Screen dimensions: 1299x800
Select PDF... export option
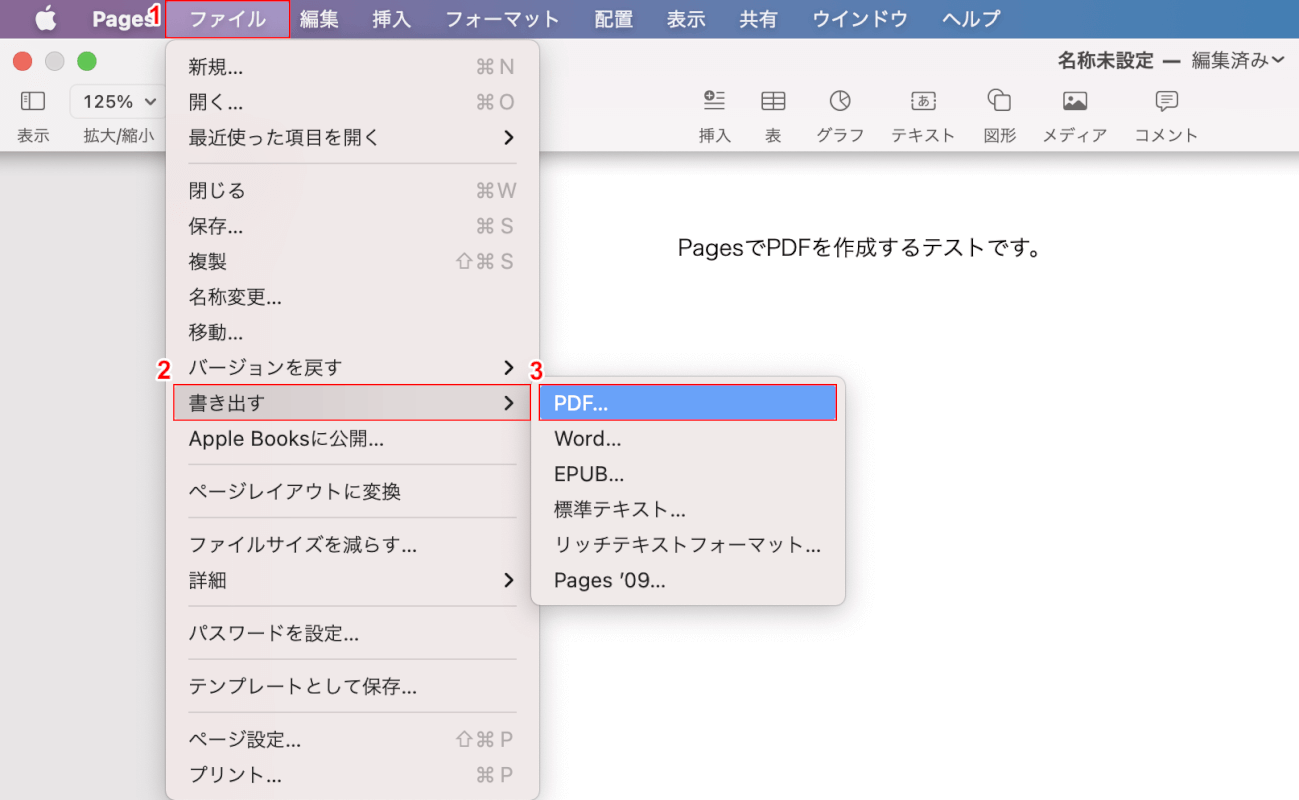click(688, 403)
